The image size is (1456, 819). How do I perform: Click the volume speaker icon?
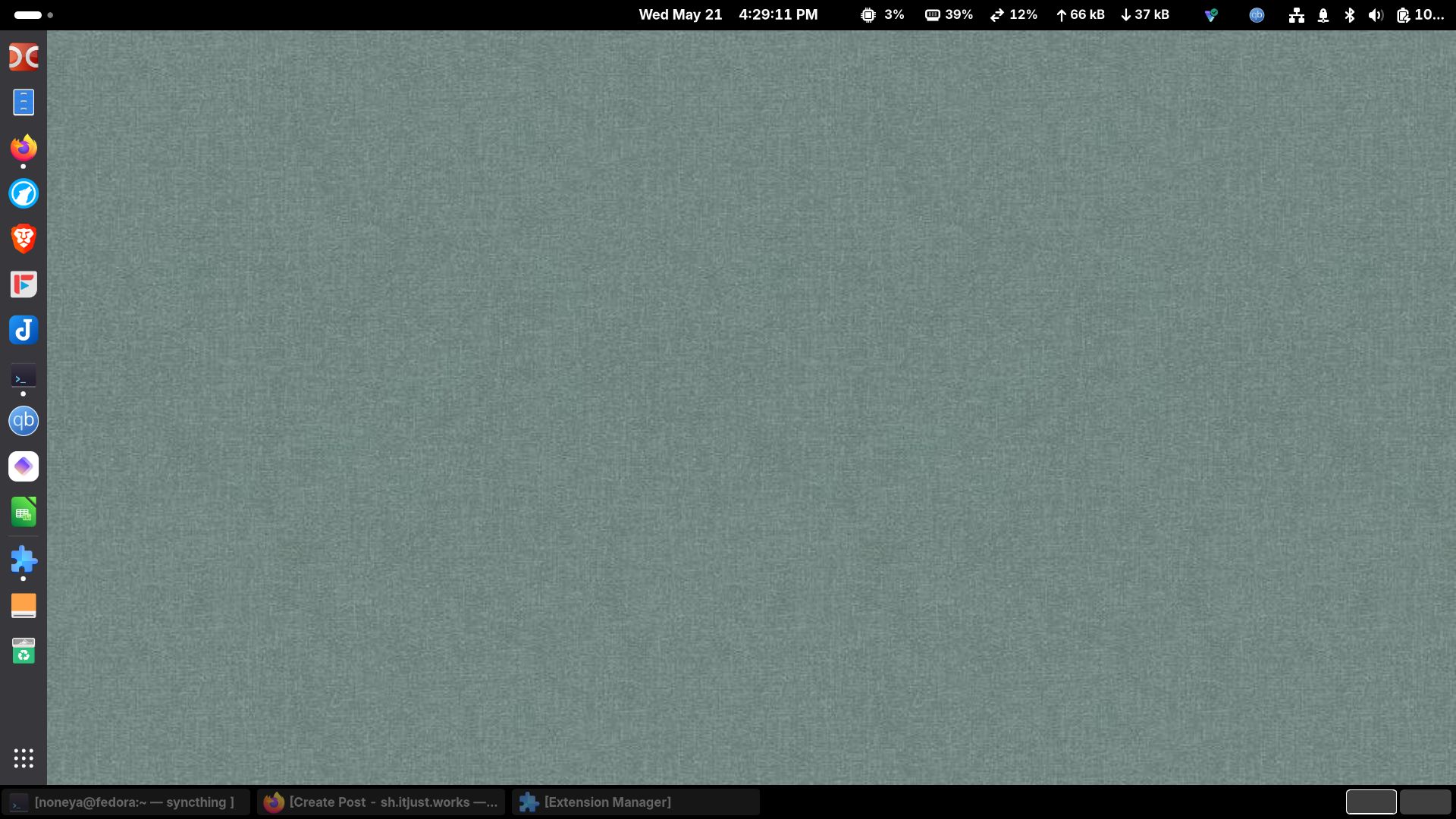pyautogui.click(x=1376, y=15)
